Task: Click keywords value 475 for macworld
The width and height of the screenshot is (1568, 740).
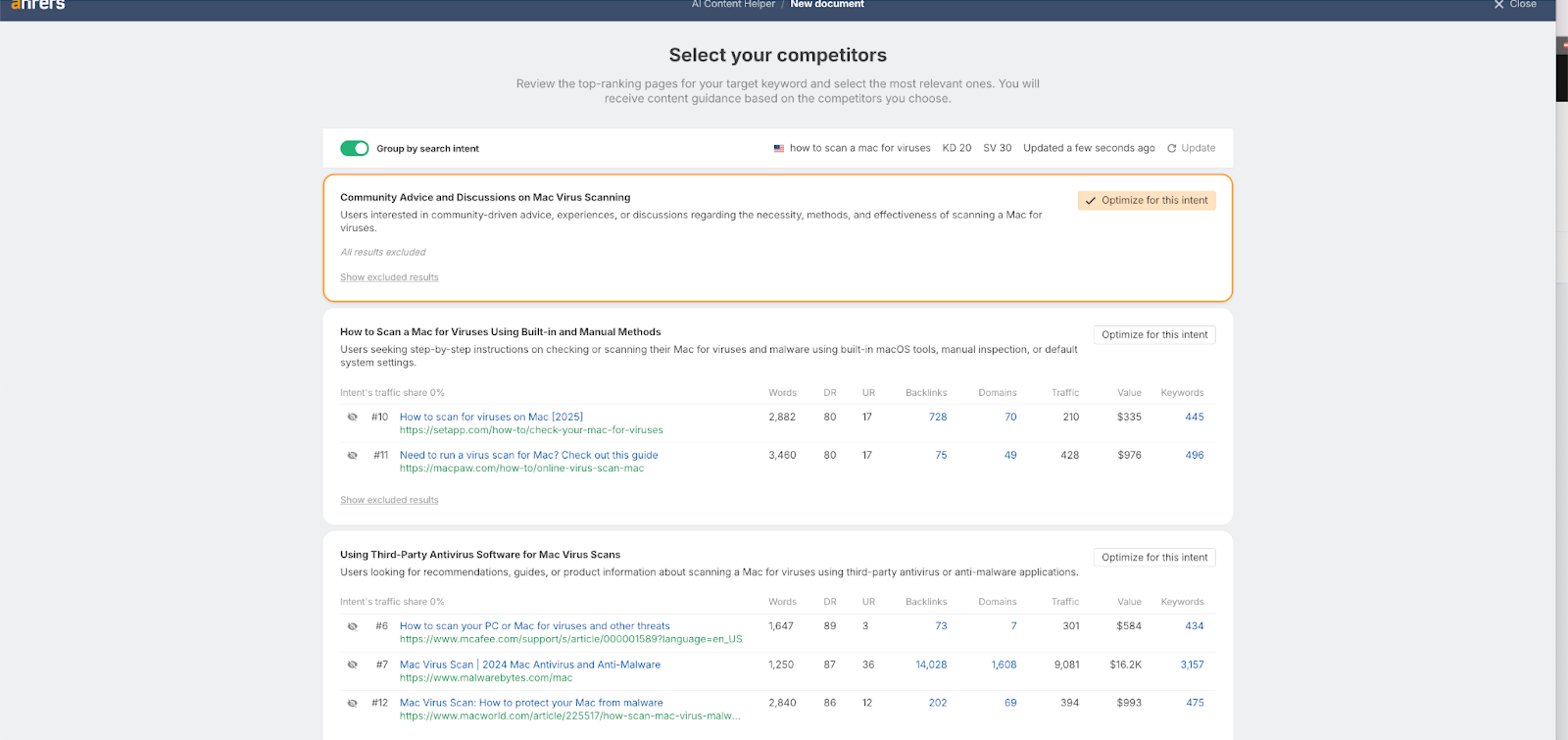Action: [x=1195, y=703]
